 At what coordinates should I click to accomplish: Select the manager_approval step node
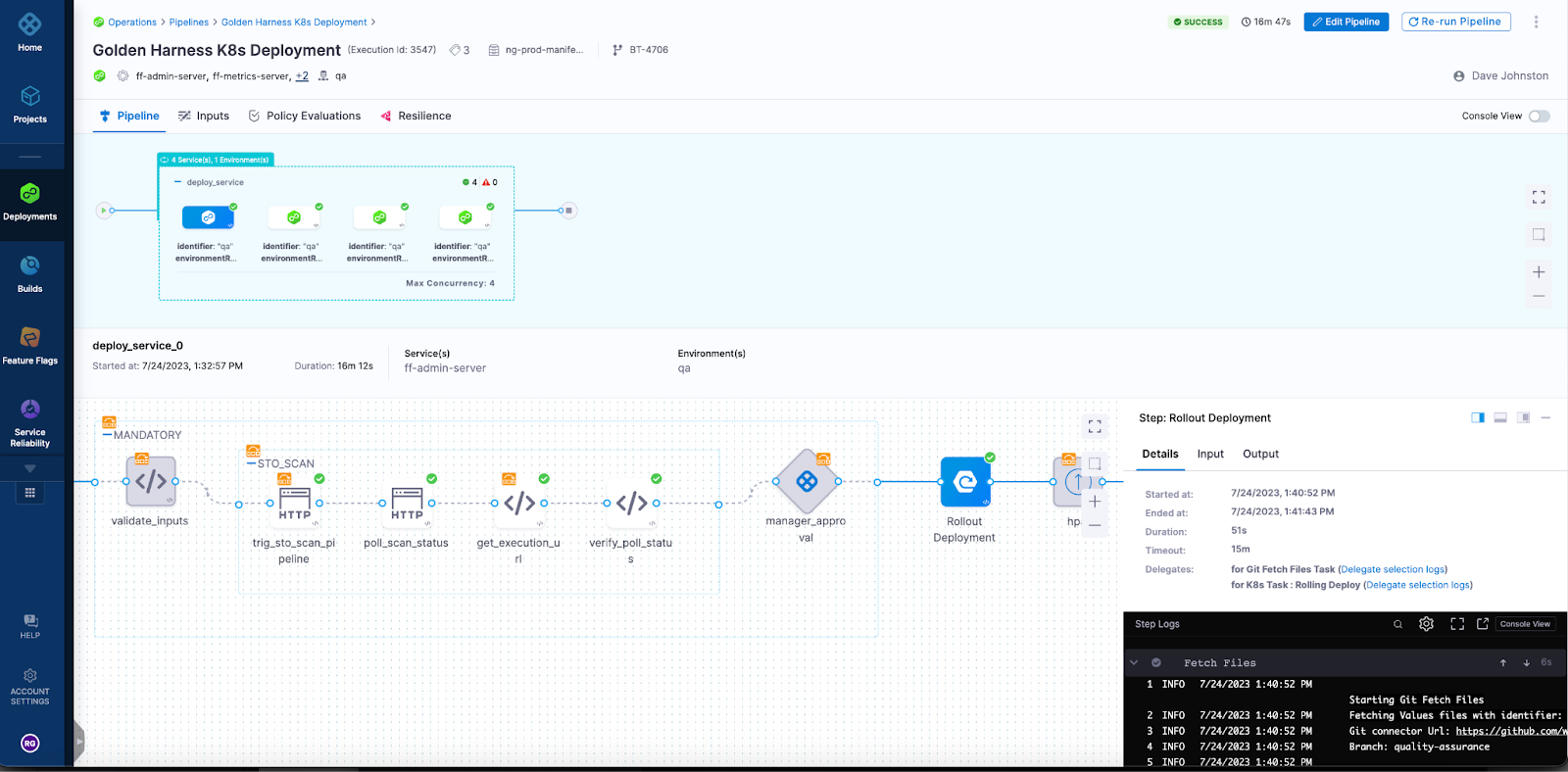(807, 481)
